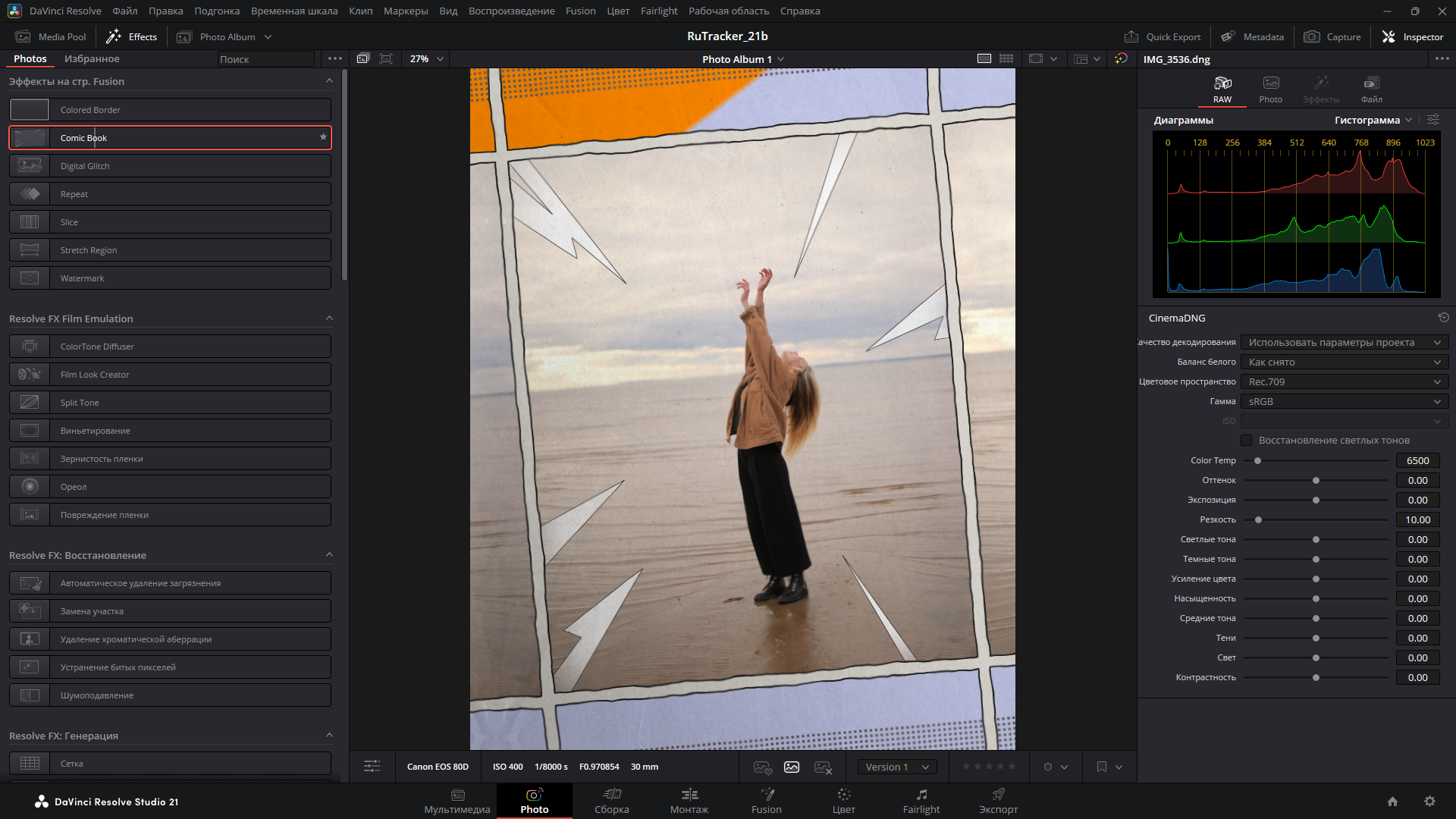Screen dimensions: 1456x819
Task: Adjust the Color Temp slider
Action: pos(1257,460)
